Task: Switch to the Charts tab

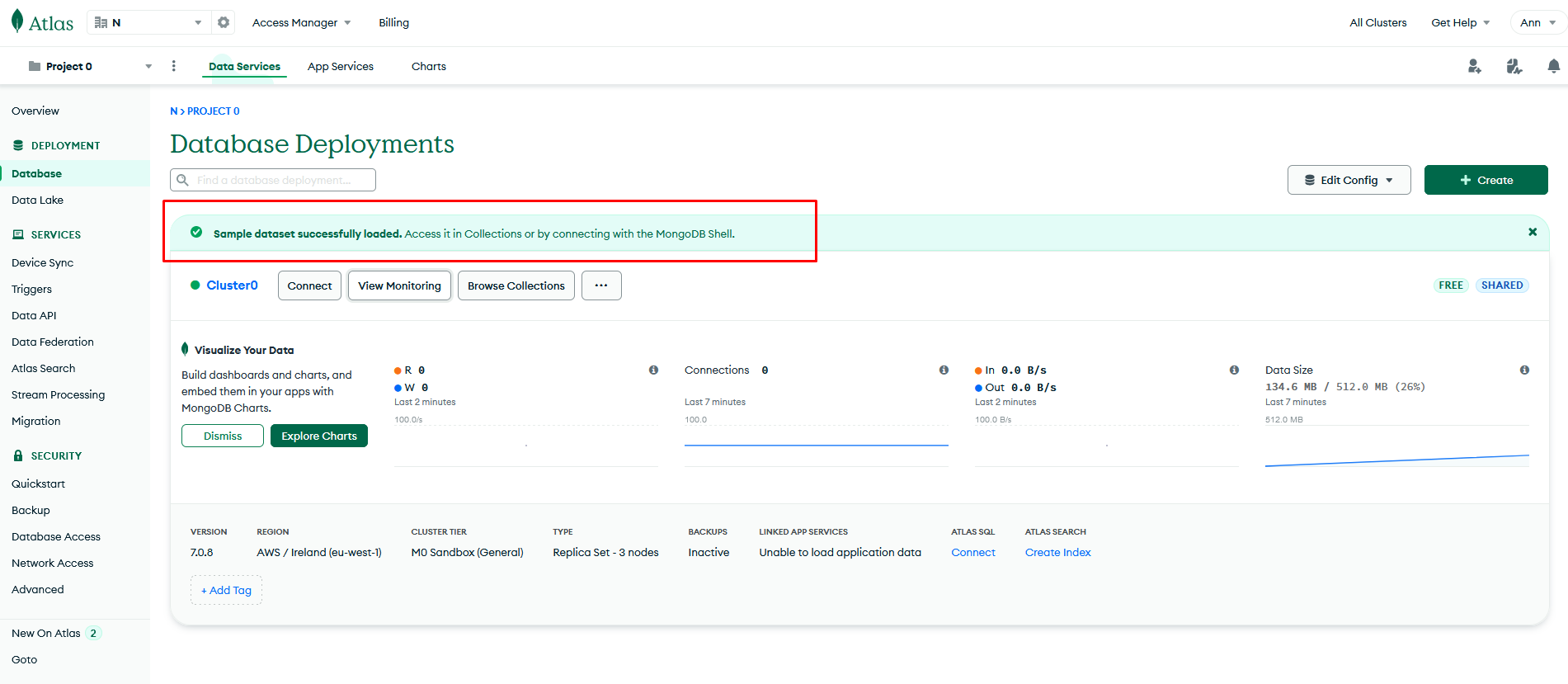Action: pos(428,66)
